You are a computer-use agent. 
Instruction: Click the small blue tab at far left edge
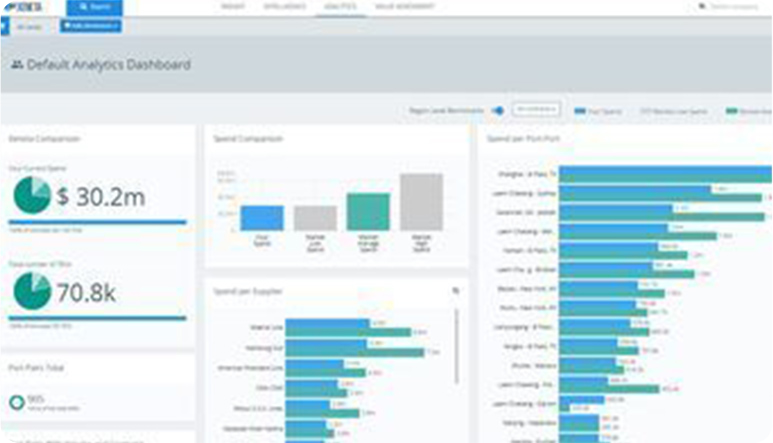point(4,26)
